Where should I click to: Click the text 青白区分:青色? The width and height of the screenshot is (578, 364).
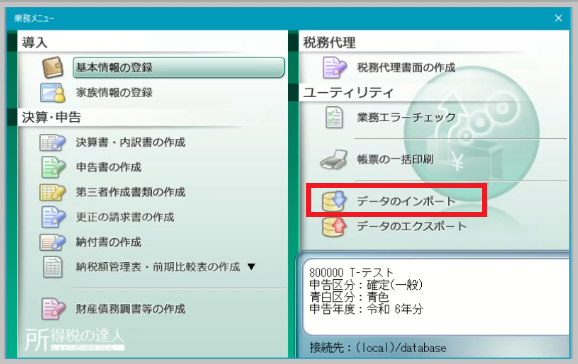349,297
